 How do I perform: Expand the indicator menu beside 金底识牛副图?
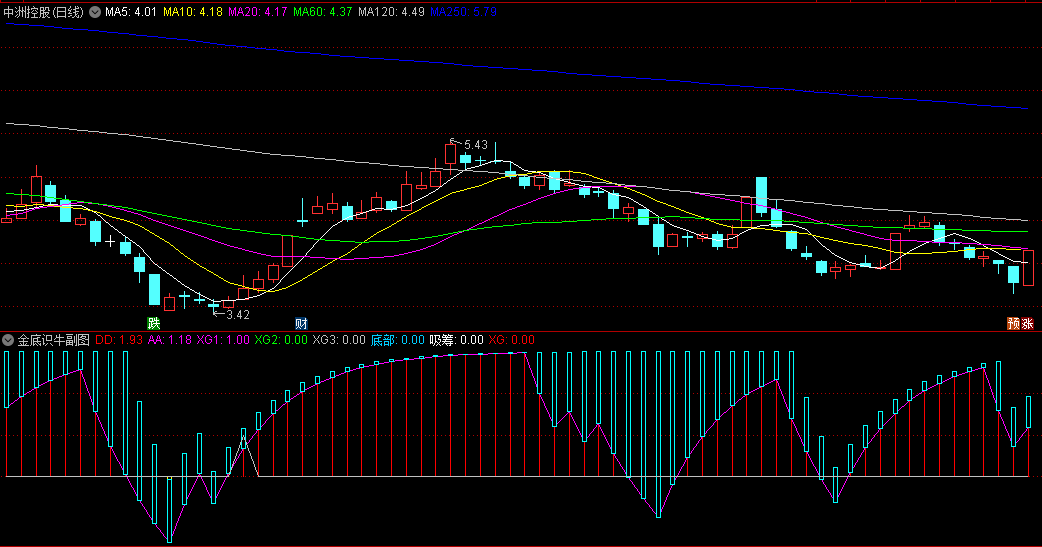tap(8, 340)
